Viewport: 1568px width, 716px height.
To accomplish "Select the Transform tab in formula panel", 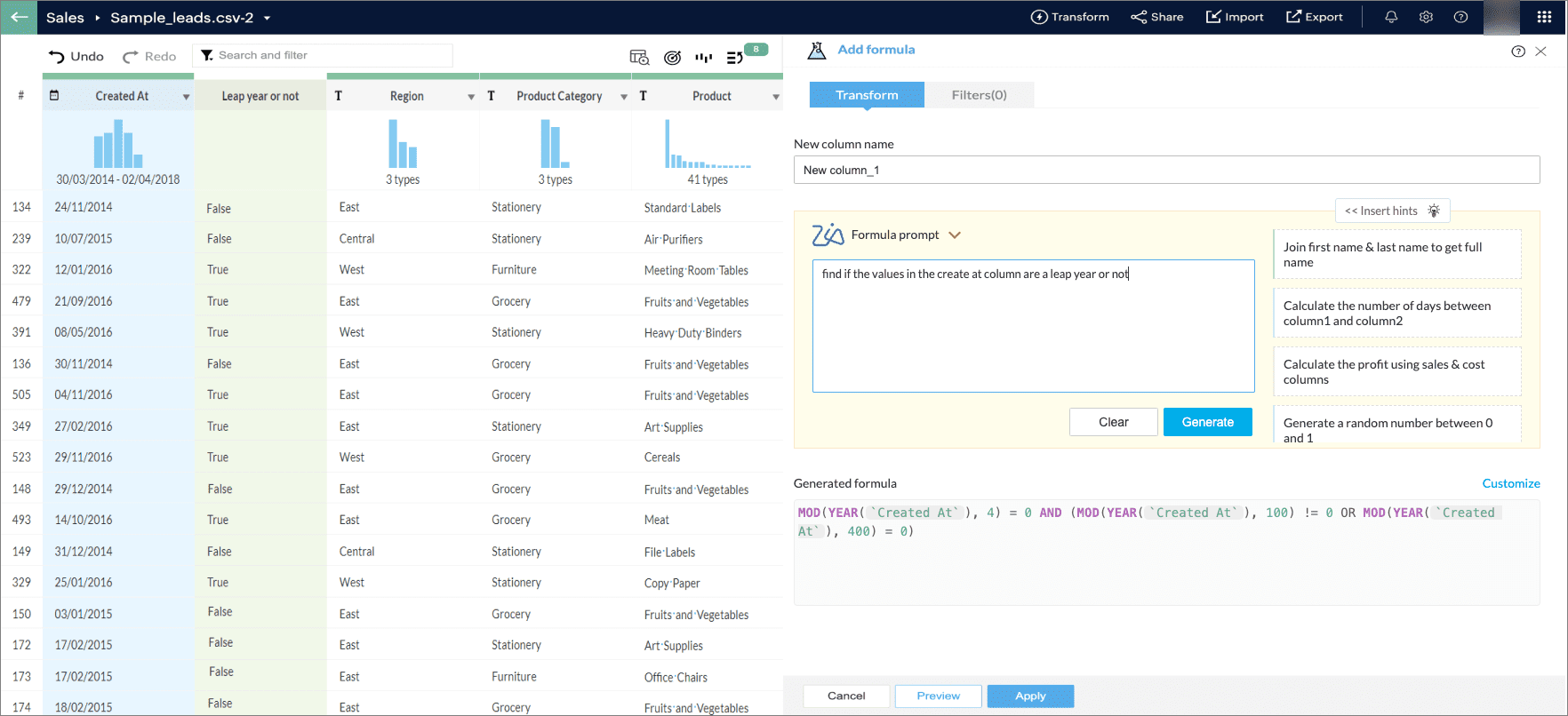I will [867, 95].
